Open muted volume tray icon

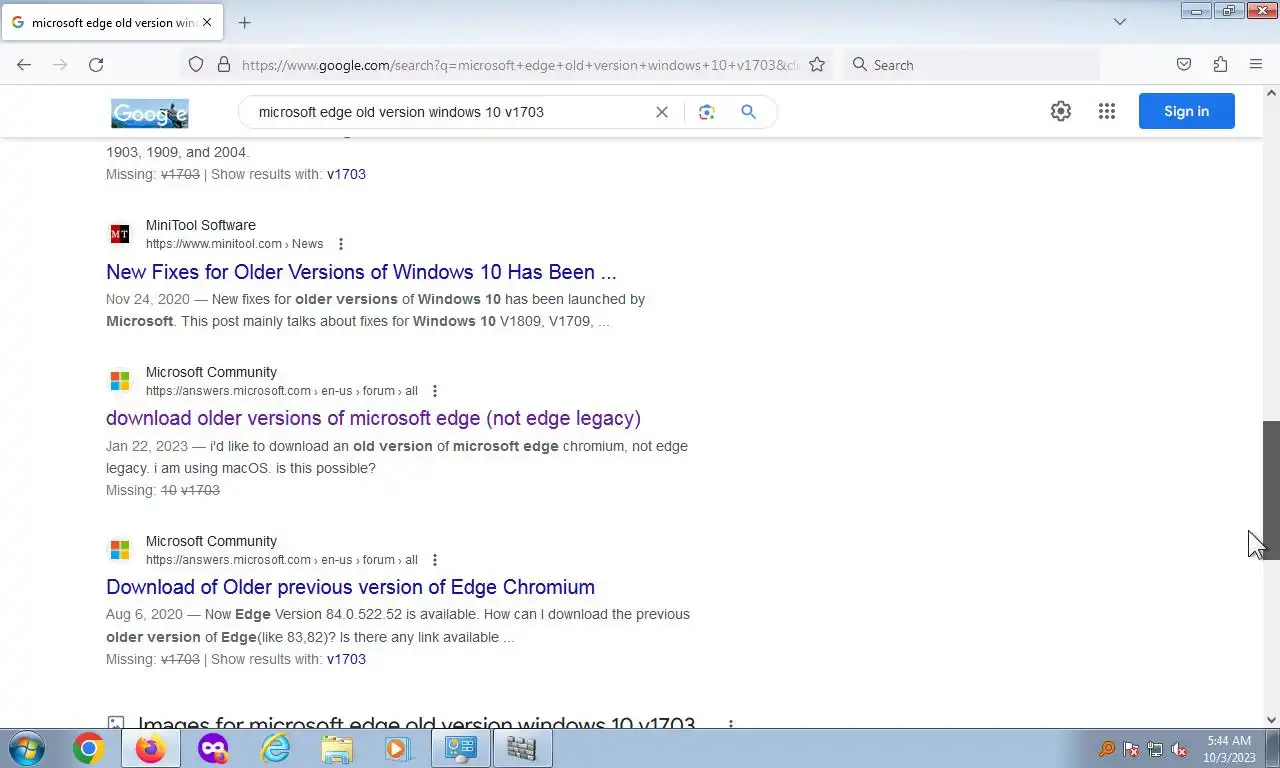(1179, 749)
